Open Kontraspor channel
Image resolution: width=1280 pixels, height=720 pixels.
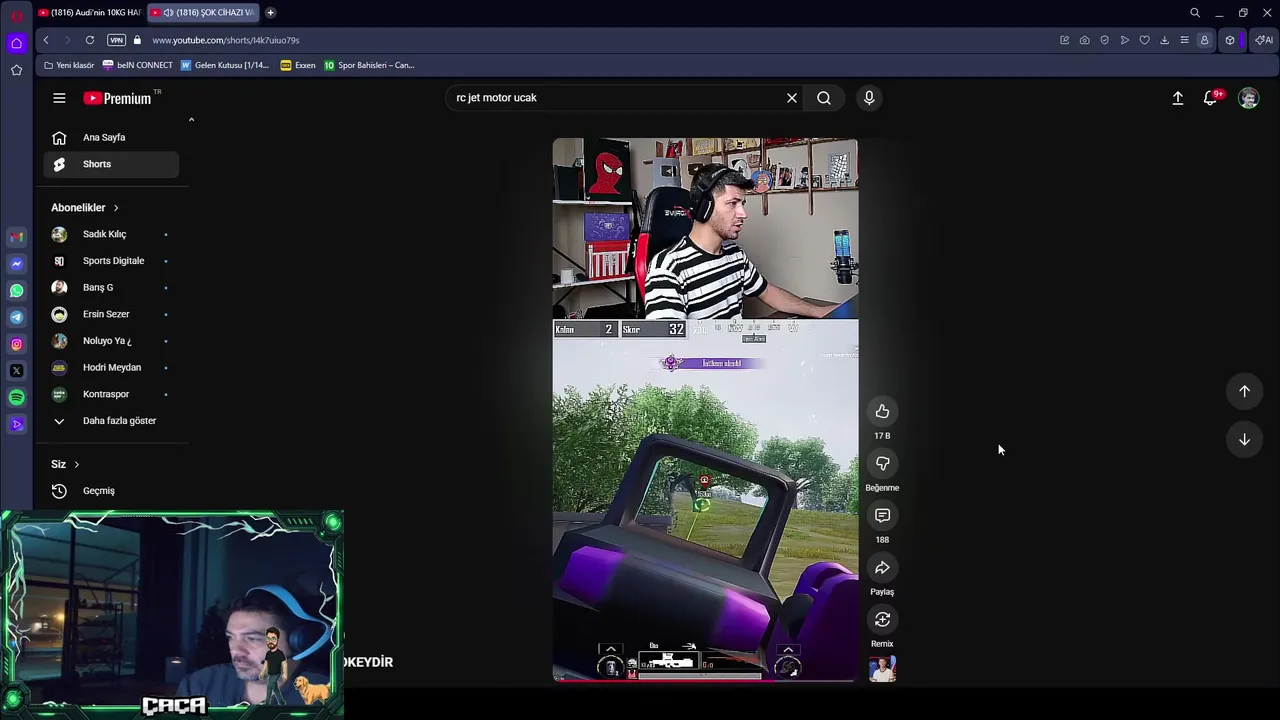111,394
